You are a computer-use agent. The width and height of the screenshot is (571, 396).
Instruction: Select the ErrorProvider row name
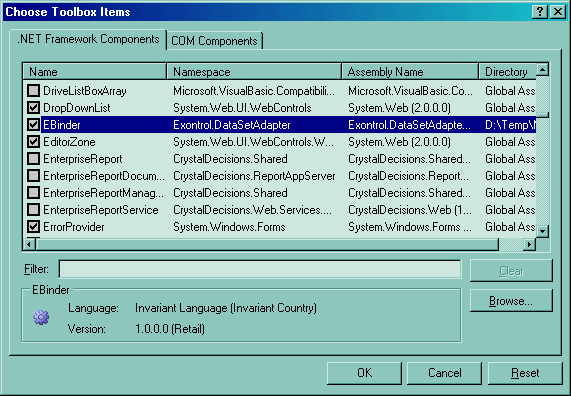click(x=74, y=227)
